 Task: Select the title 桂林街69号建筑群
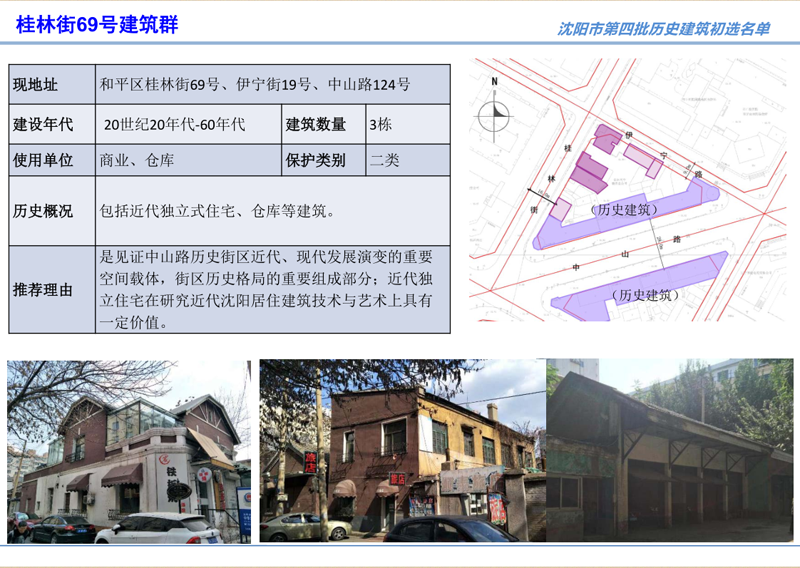(97, 25)
